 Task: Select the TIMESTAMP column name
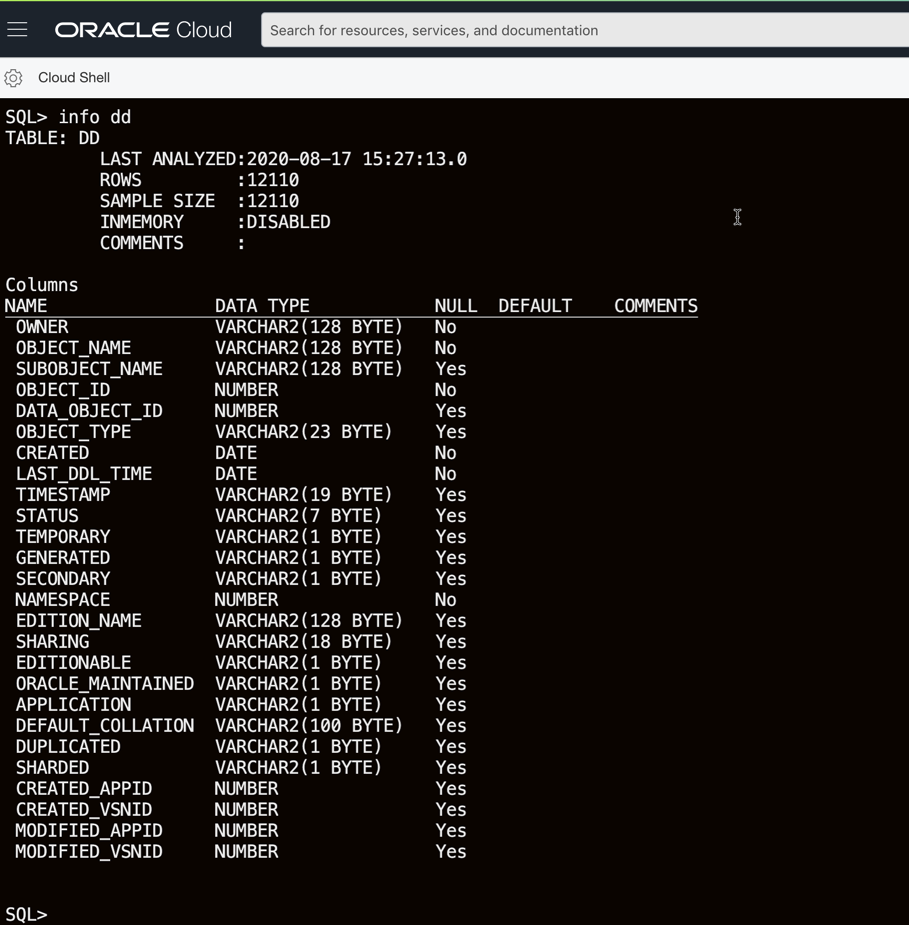coord(63,494)
